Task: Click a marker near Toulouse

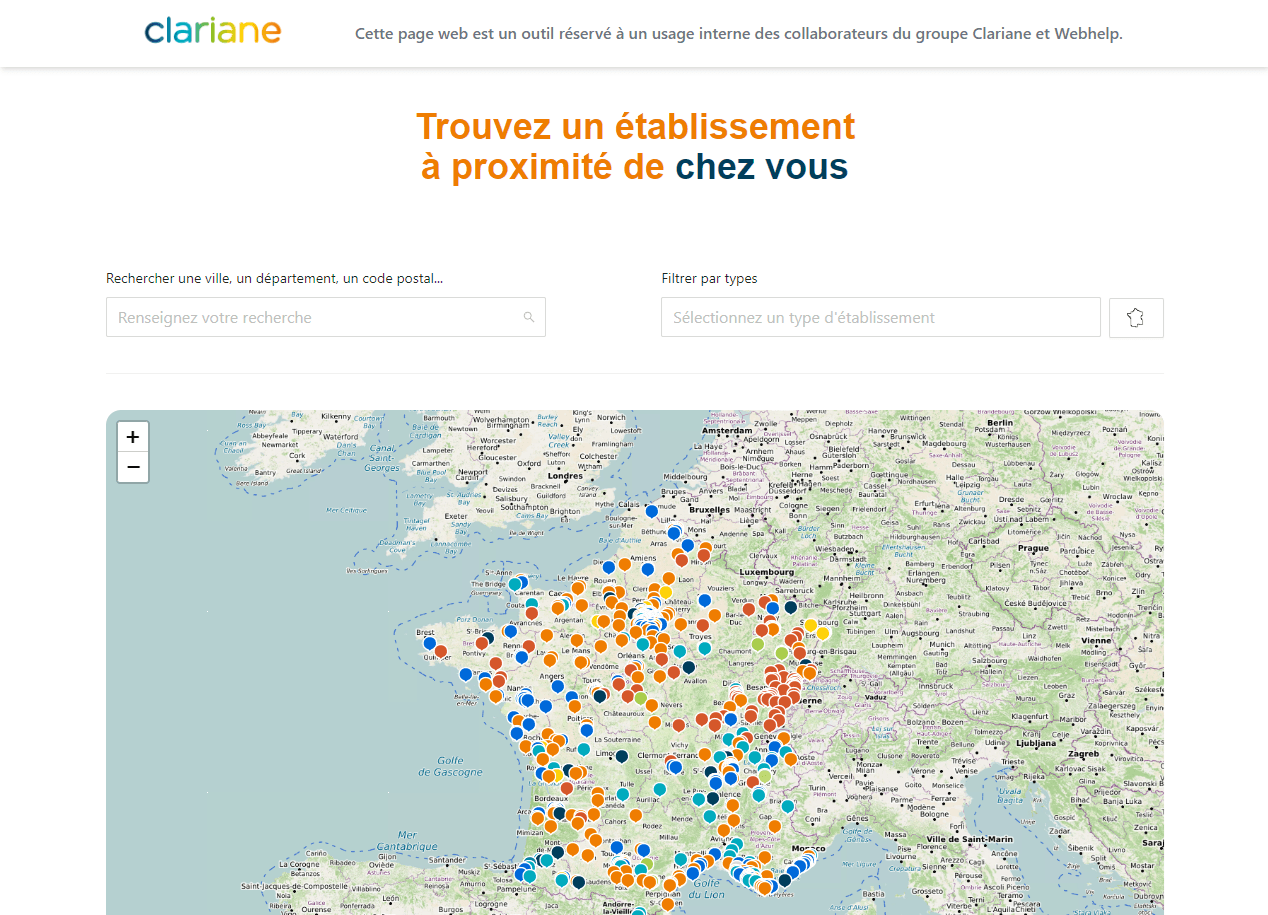Action: pos(617,847)
